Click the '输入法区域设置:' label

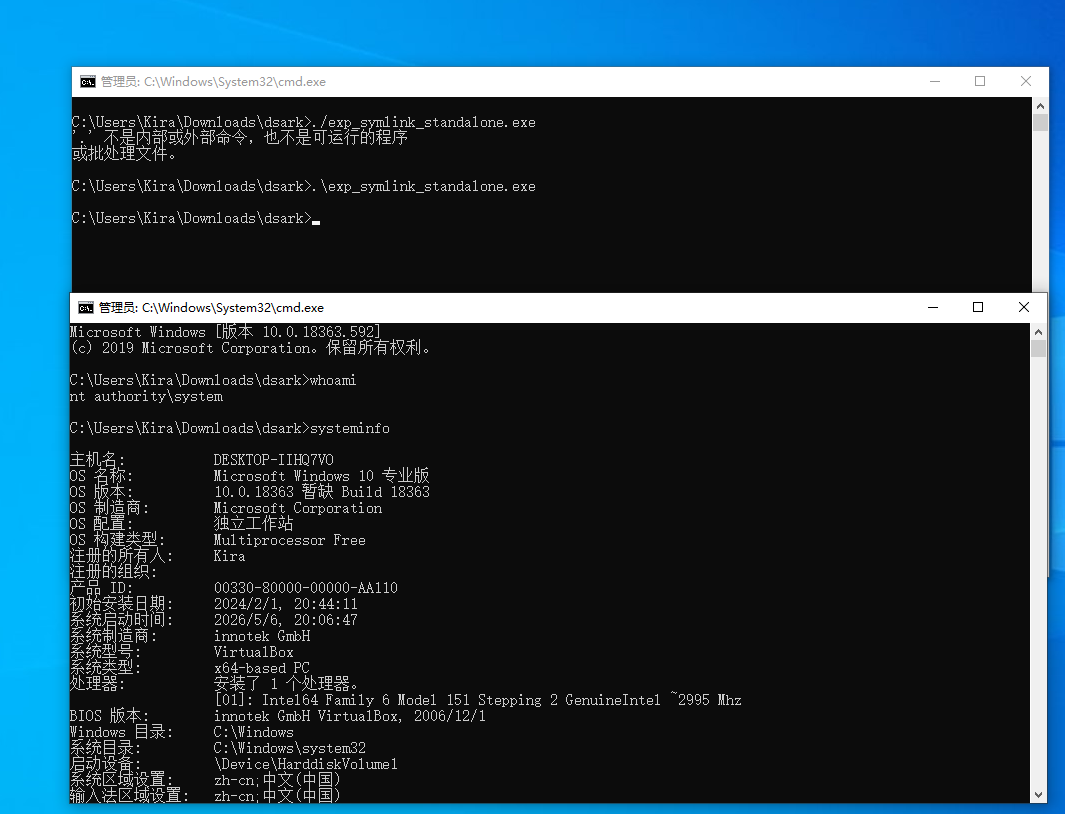point(130,796)
